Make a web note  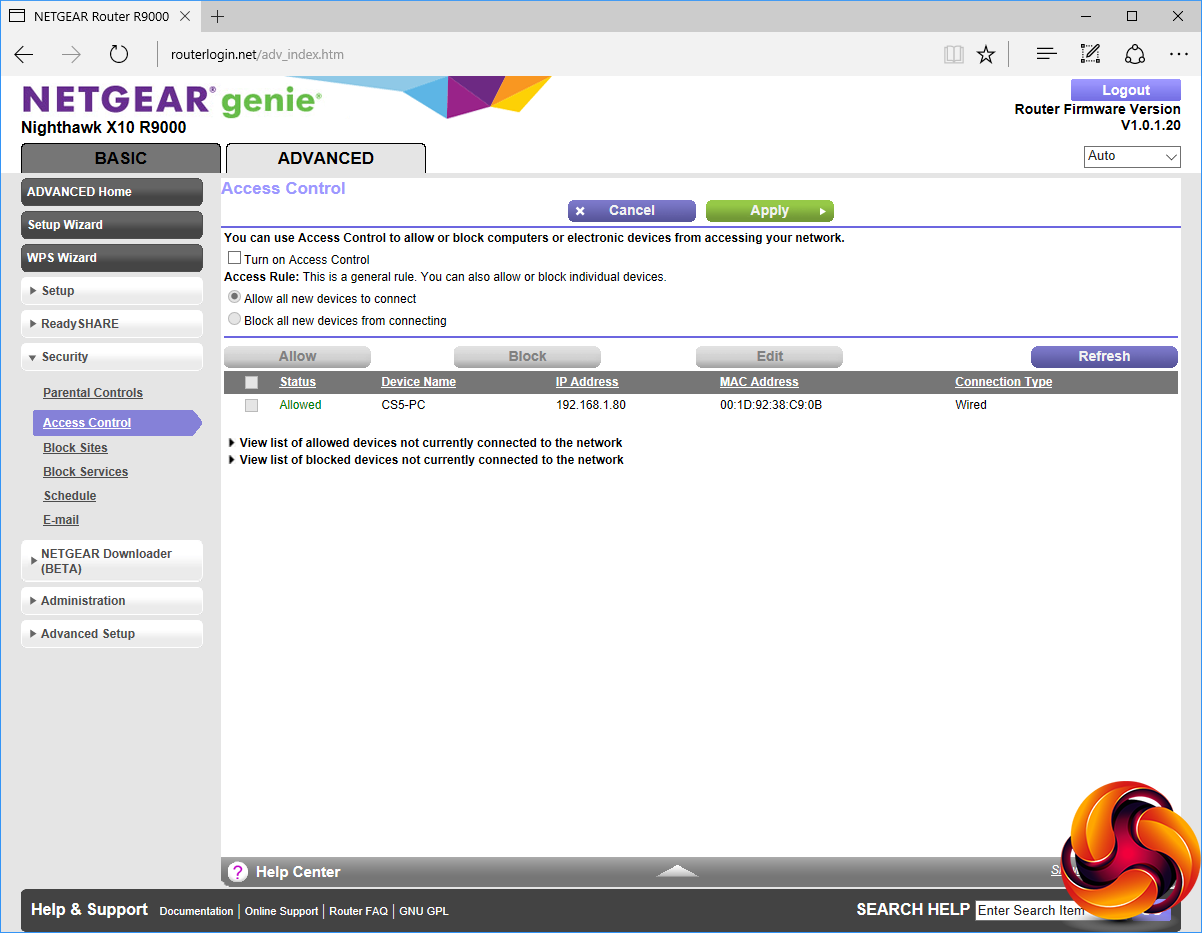(1090, 54)
